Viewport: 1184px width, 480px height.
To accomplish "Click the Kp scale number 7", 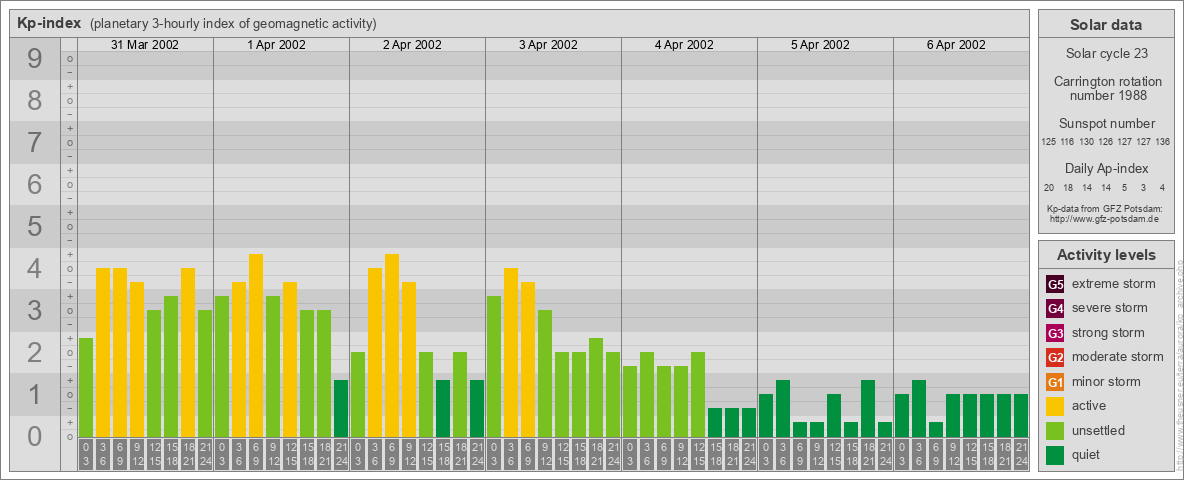I will (34, 143).
